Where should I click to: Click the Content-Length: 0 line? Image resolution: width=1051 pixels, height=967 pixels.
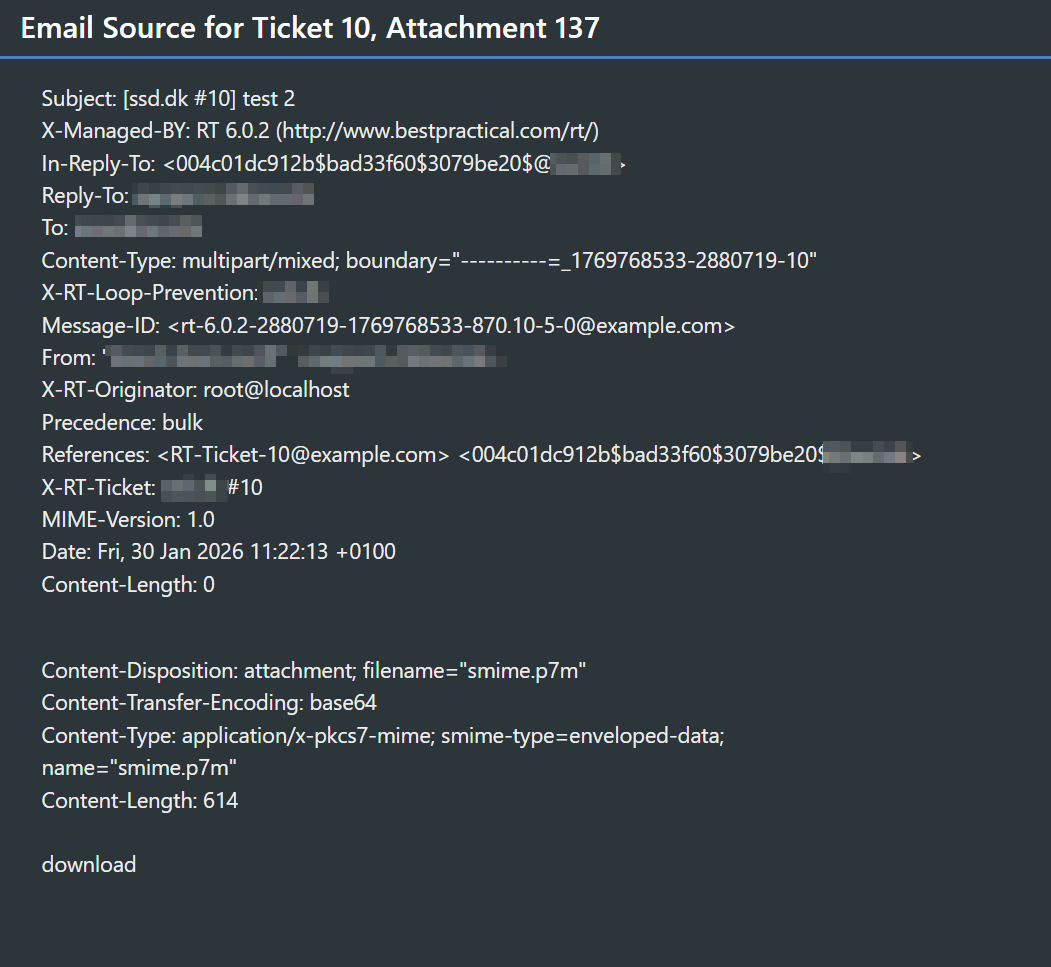128,584
